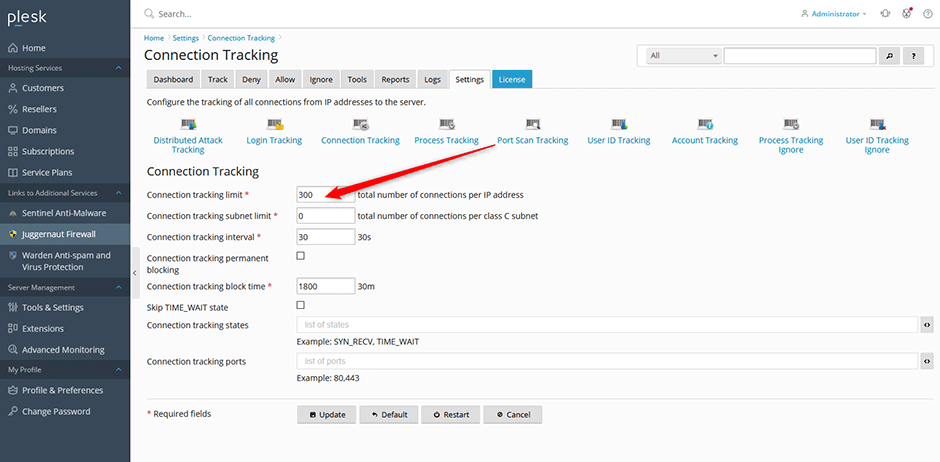Screen dimensions: 940x462
Task: Click the Default button
Action: click(389, 415)
